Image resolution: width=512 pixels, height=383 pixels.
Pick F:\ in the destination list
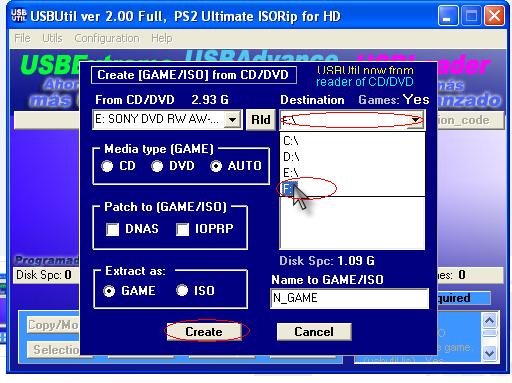[352, 188]
